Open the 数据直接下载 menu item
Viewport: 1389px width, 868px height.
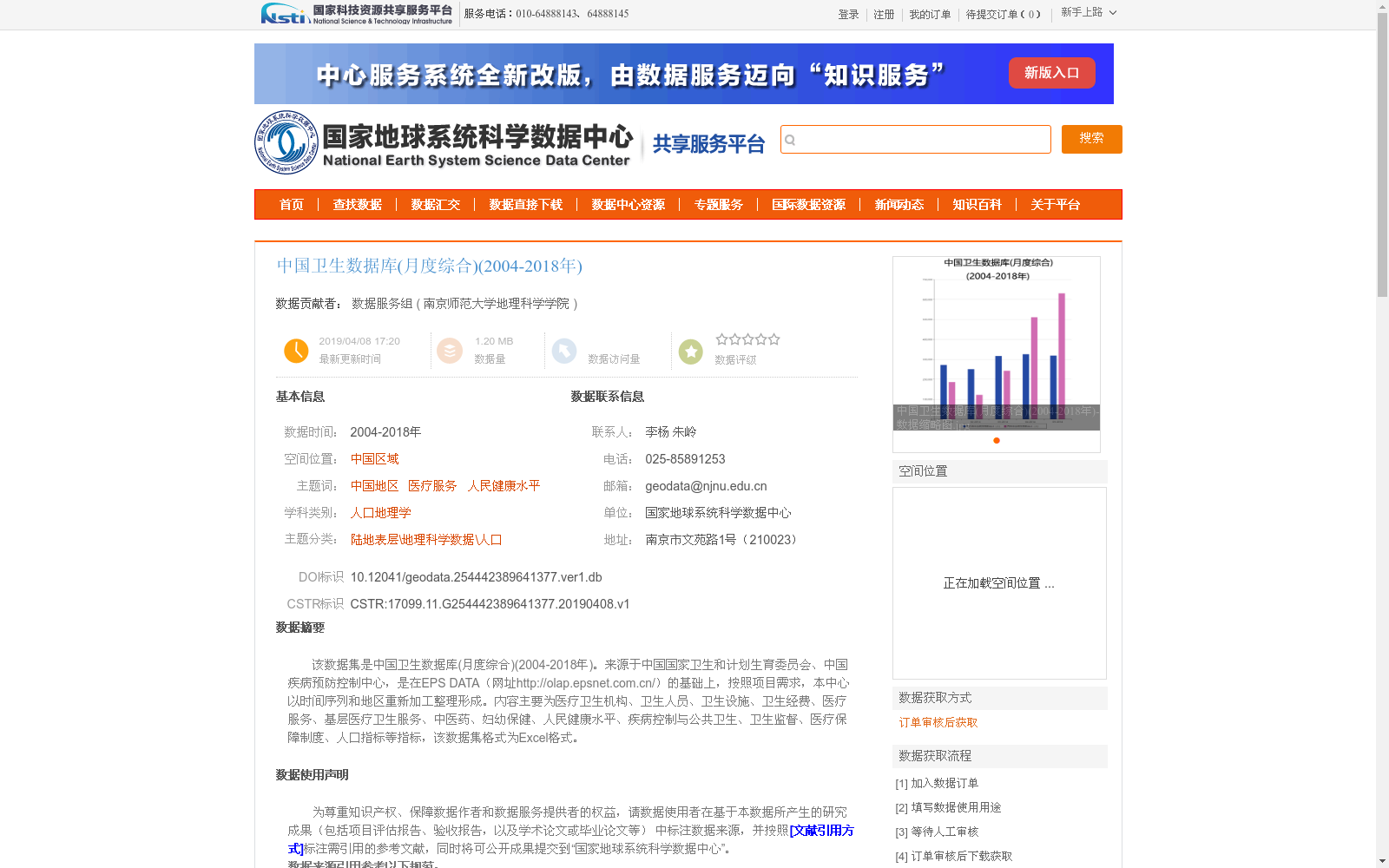[x=526, y=205]
